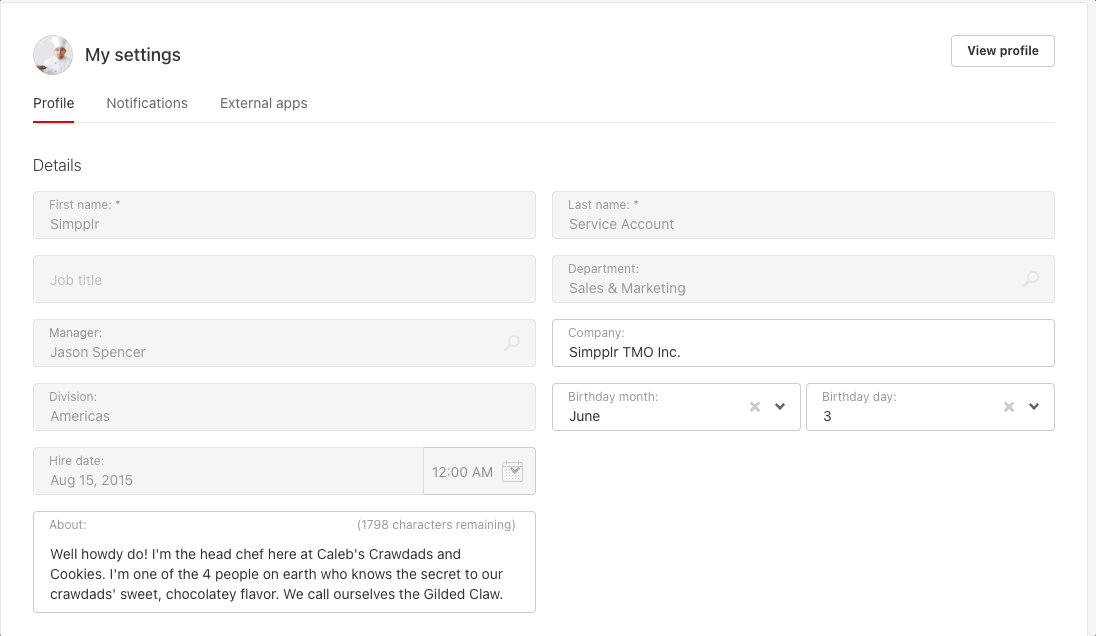Click inside the About text area

pos(284,574)
